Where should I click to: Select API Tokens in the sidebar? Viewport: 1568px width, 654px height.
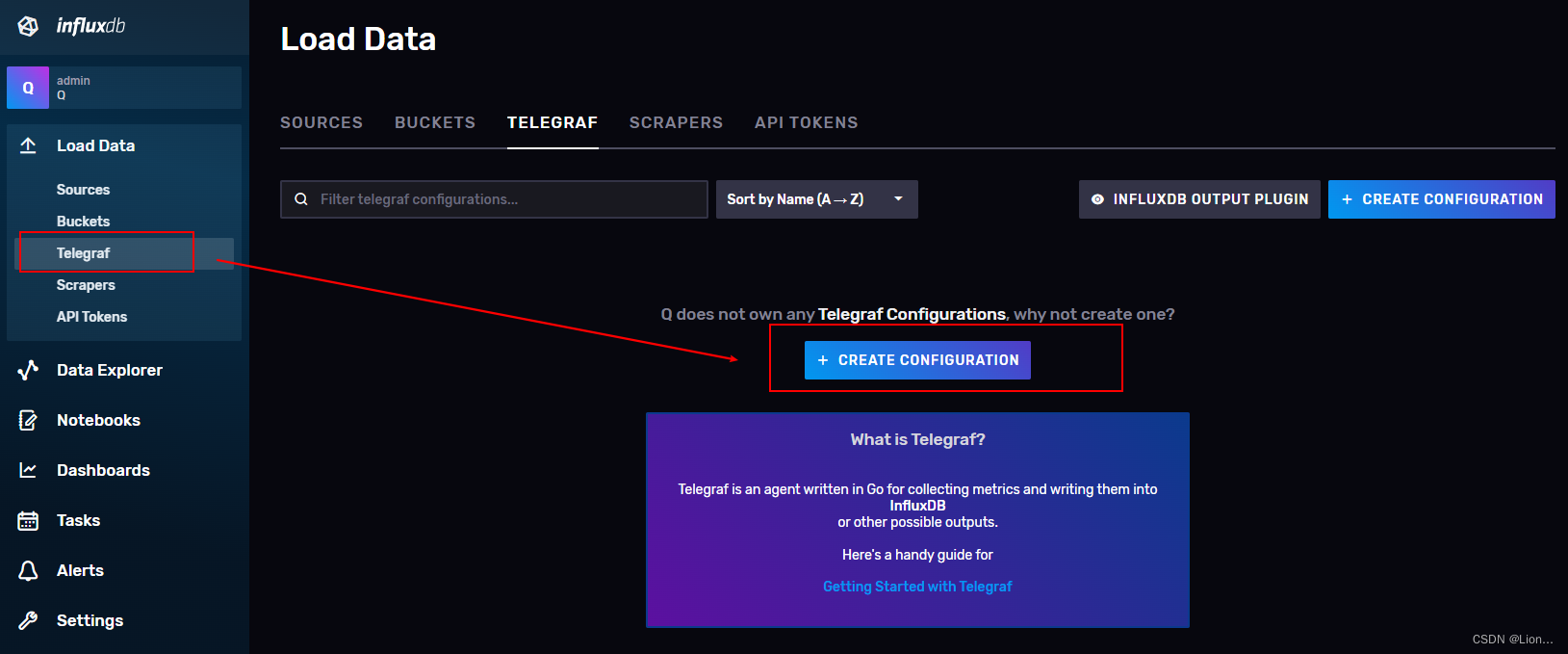tap(91, 317)
